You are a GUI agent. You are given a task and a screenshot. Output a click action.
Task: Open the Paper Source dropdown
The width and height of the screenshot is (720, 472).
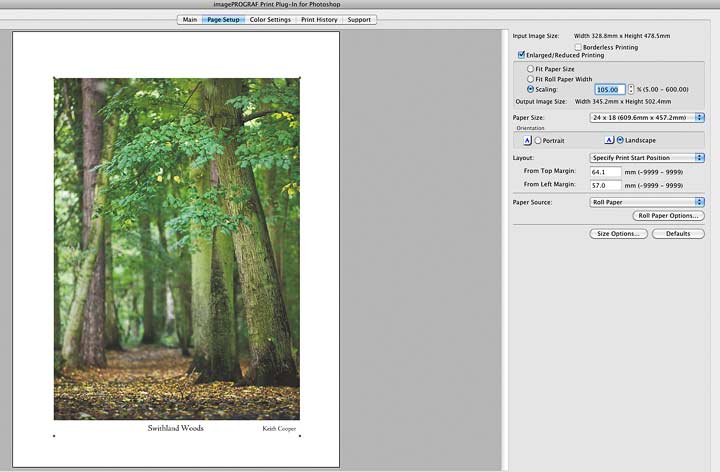pyautogui.click(x=647, y=202)
